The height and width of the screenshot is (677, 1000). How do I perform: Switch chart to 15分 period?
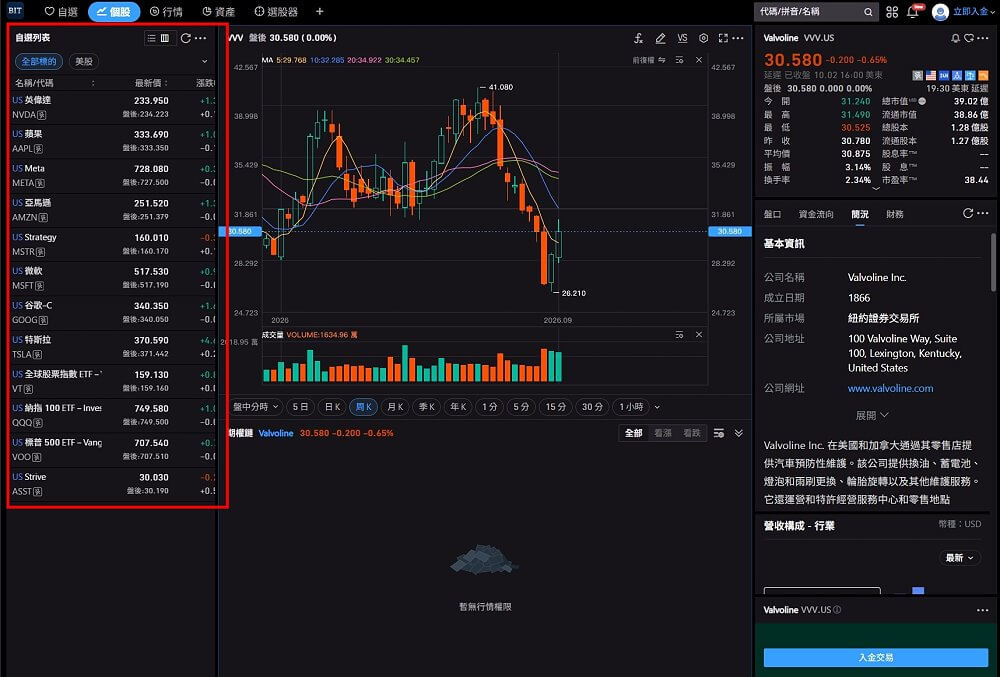tap(555, 407)
